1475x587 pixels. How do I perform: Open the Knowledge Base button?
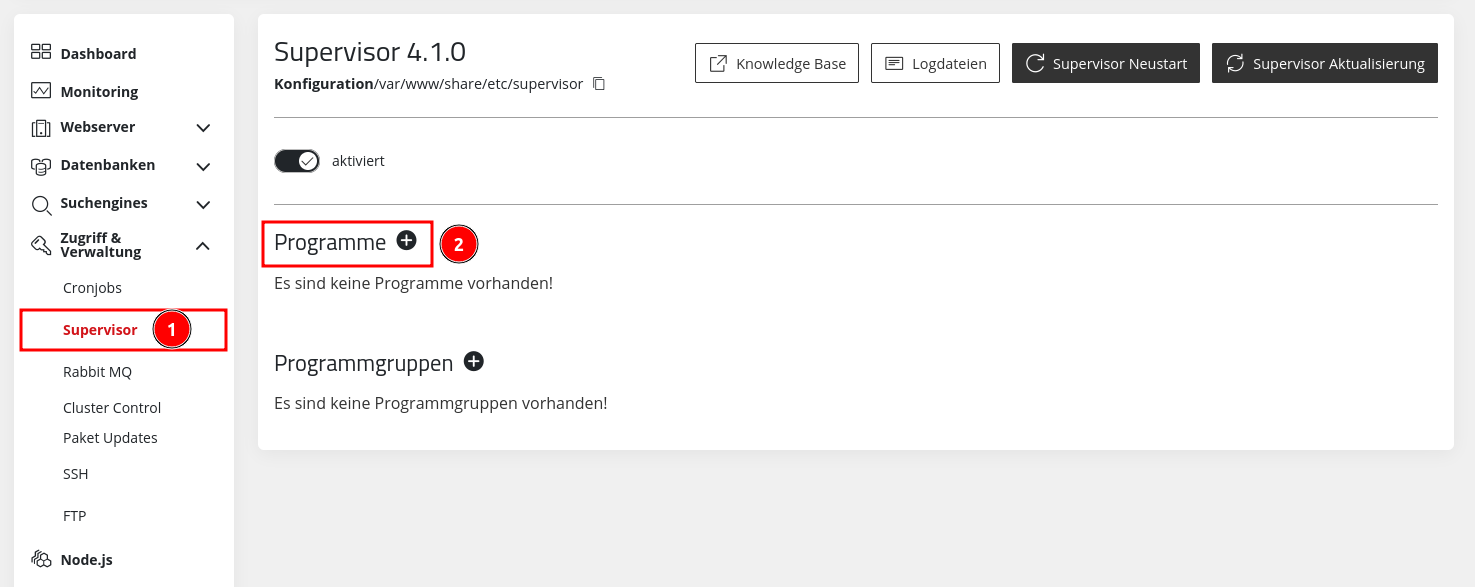777,63
